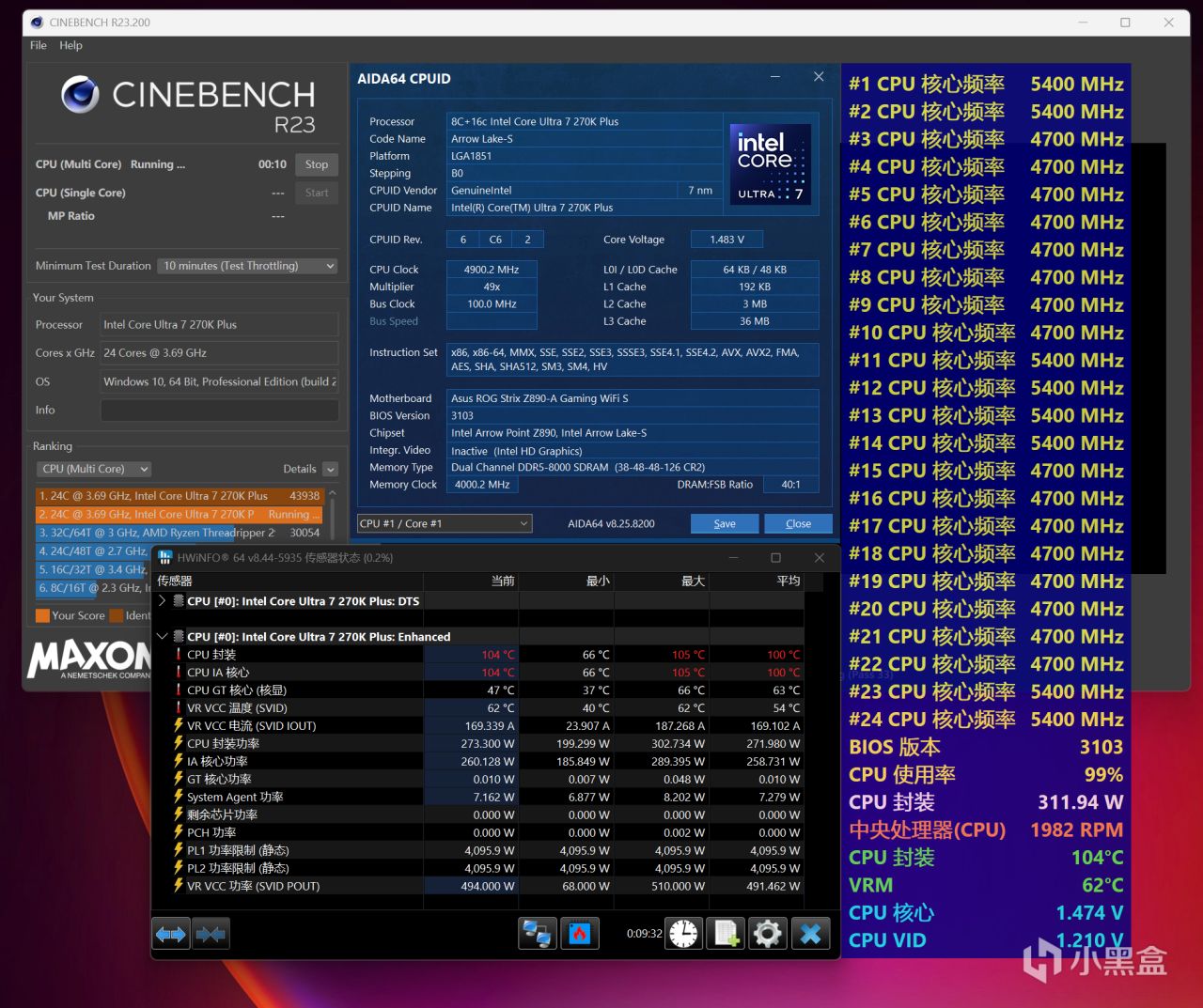
Task: Stop the CPU Multi Core test
Action: [x=317, y=164]
